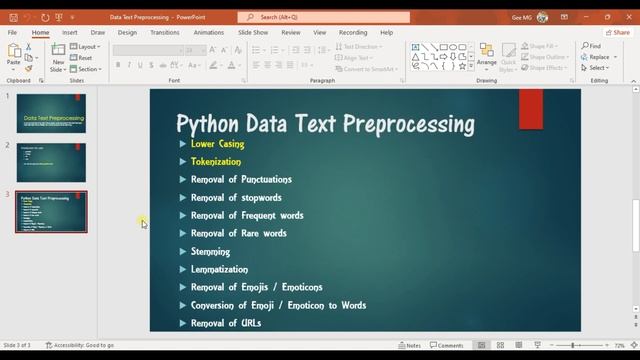The height and width of the screenshot is (360, 640).
Task: Open the Review tab
Action: pos(291,32)
